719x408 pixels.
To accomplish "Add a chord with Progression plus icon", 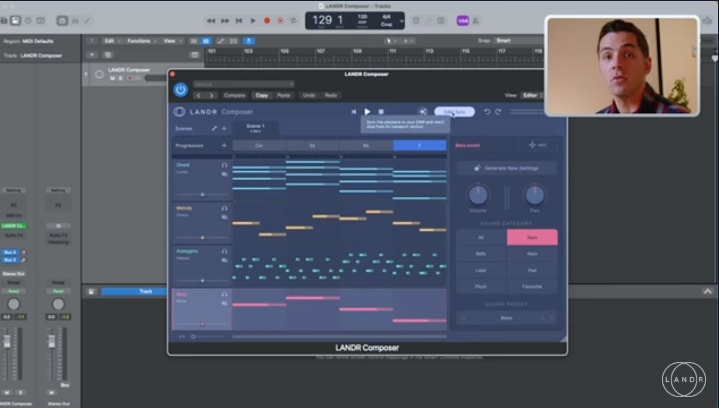I will click(x=224, y=145).
